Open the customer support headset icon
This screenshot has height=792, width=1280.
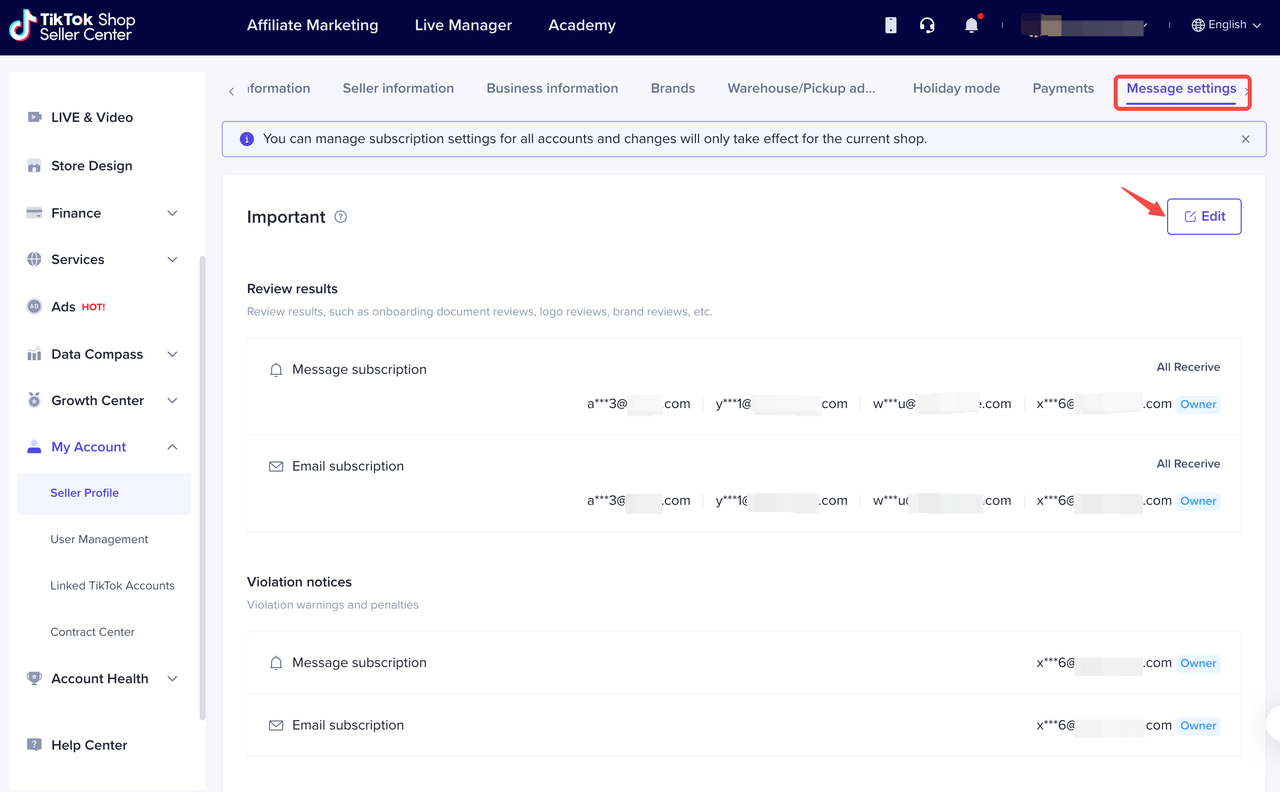927,25
